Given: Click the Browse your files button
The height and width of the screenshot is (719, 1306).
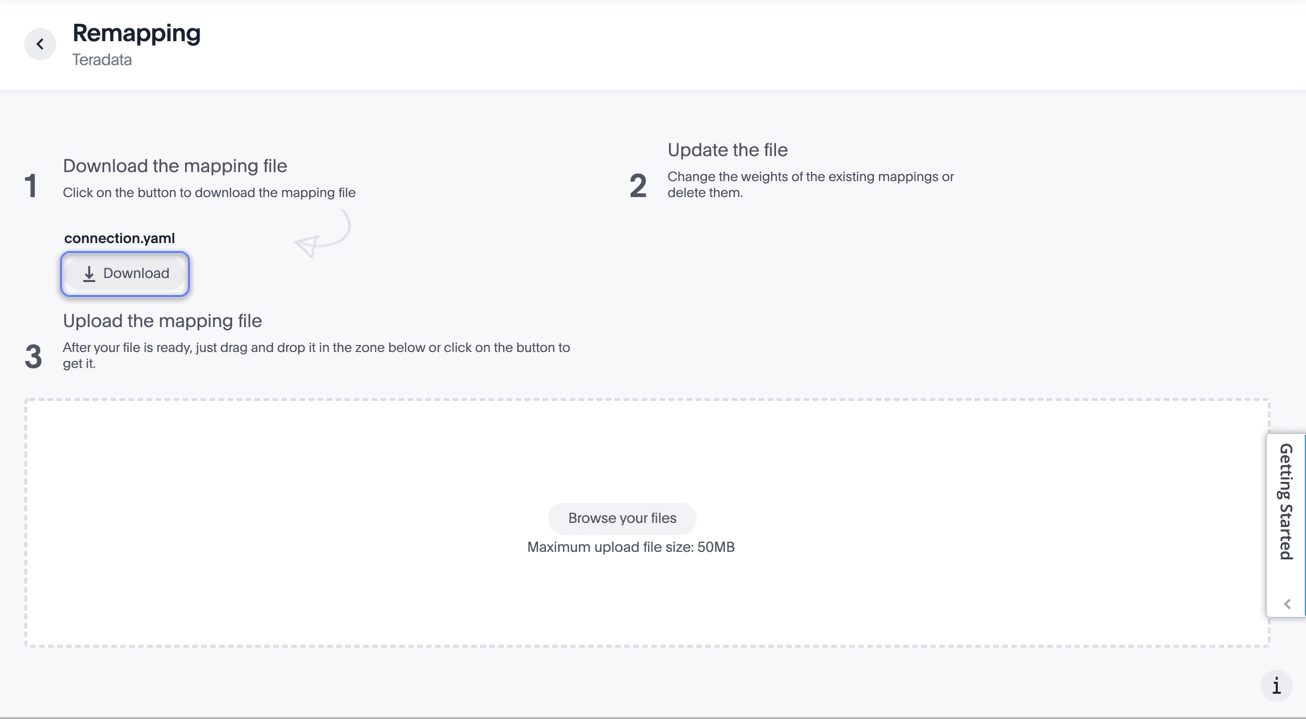Looking at the screenshot, I should pos(622,518).
